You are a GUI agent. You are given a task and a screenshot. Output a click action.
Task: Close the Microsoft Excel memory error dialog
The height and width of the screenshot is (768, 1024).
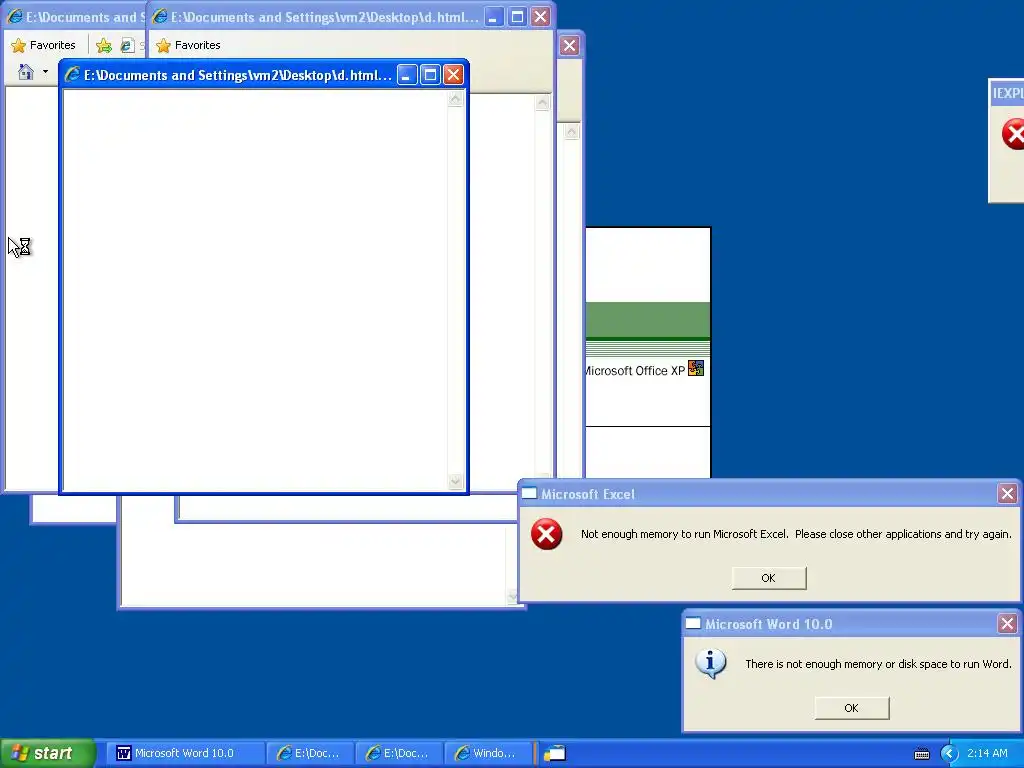tap(1007, 494)
